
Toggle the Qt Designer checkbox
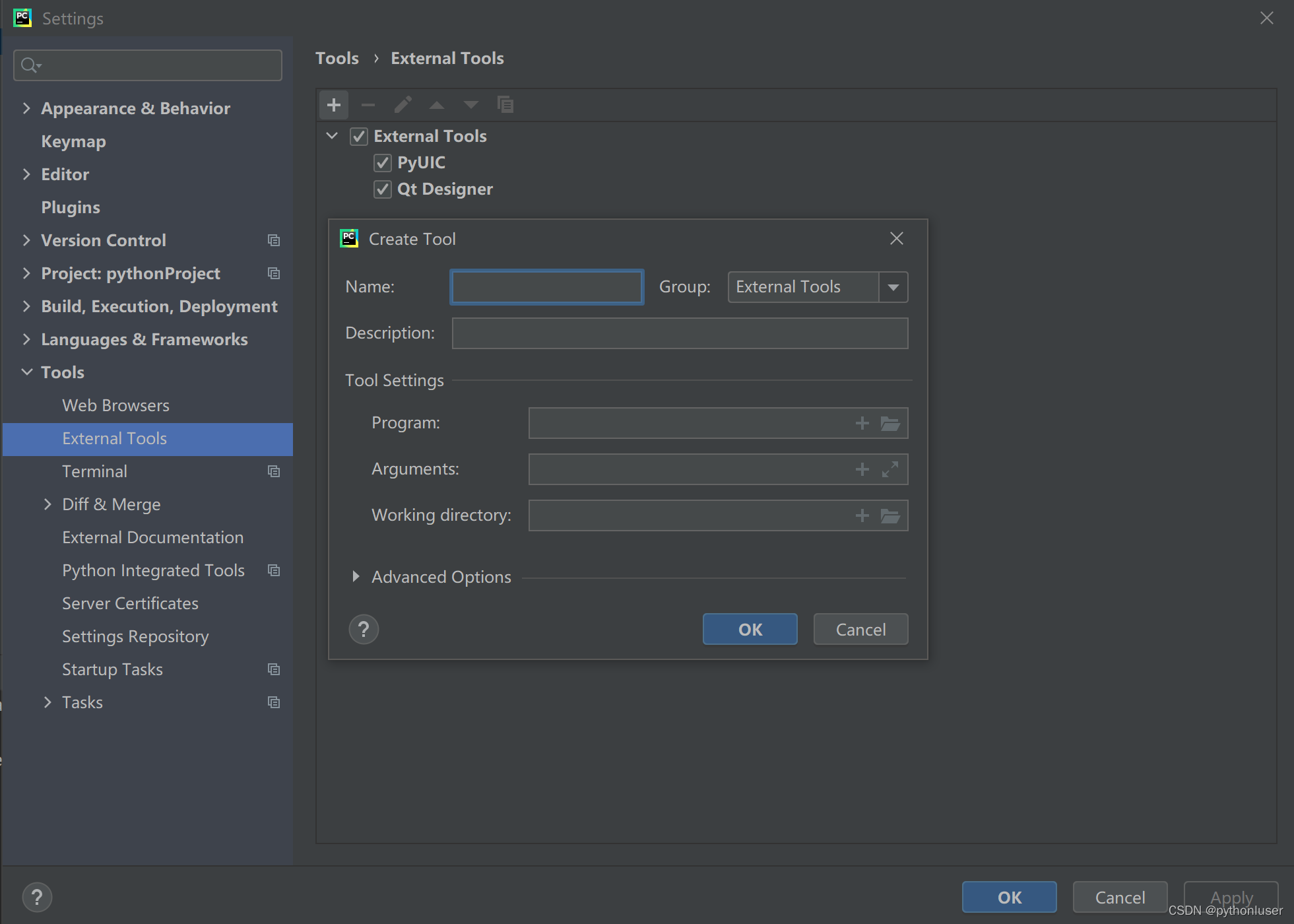383,189
